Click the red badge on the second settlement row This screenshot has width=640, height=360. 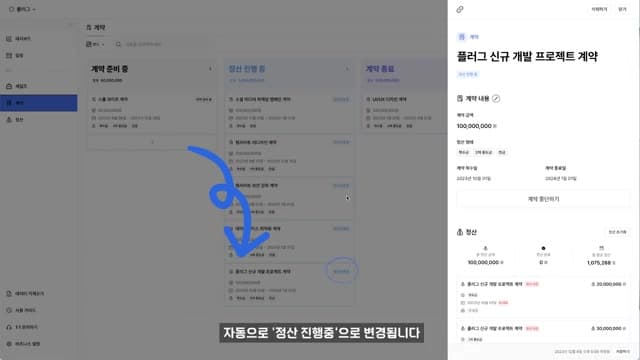click(532, 329)
